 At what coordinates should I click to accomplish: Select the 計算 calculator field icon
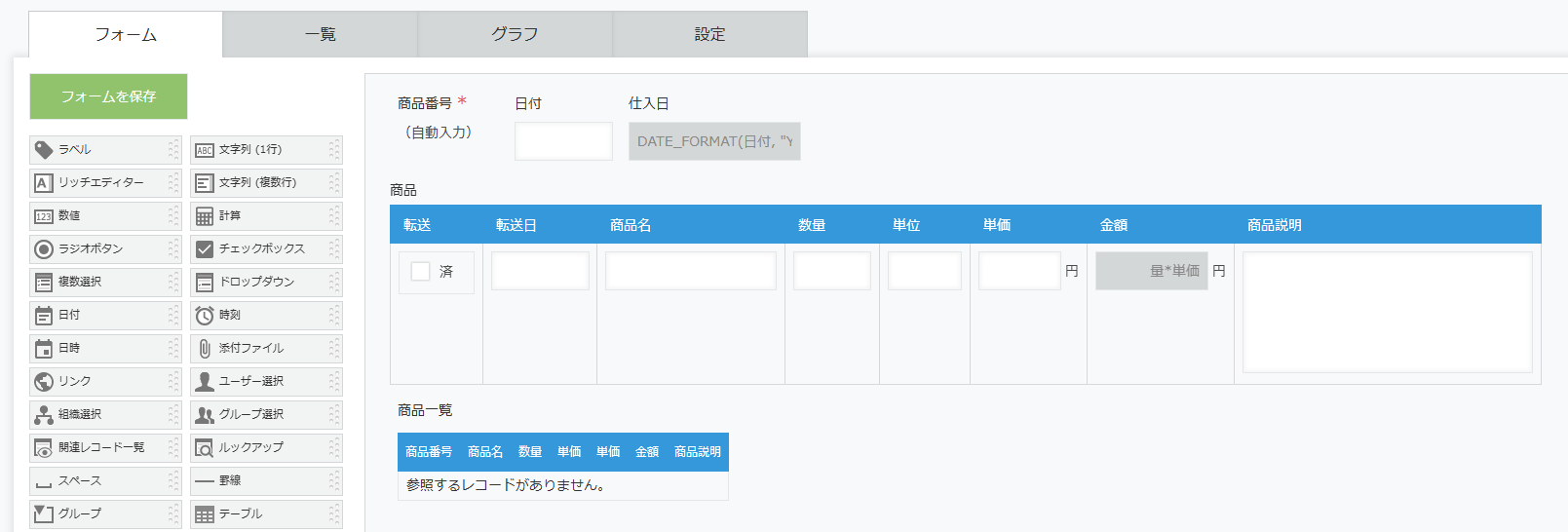tap(205, 216)
